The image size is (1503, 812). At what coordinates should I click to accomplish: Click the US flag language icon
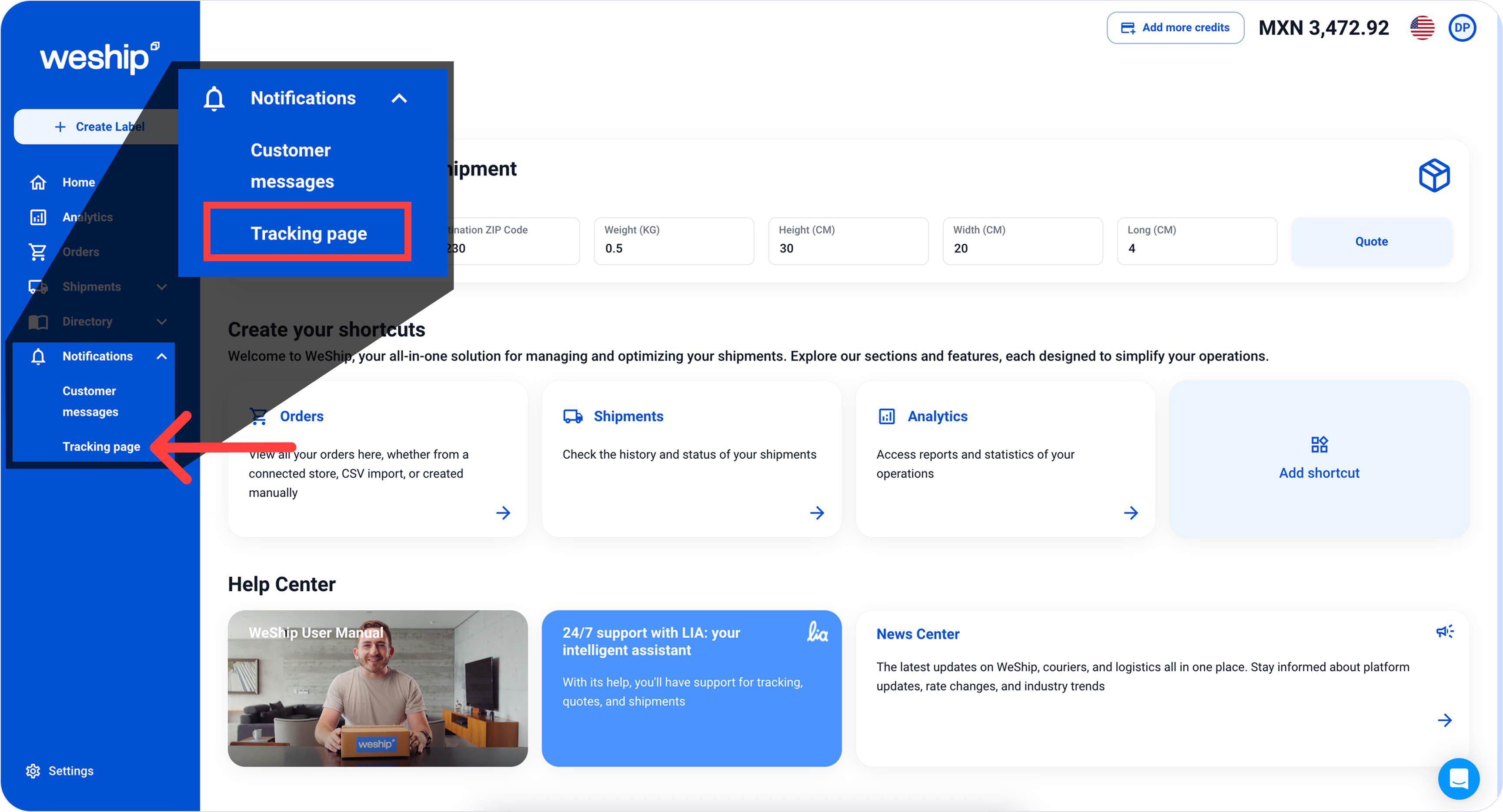1423,27
